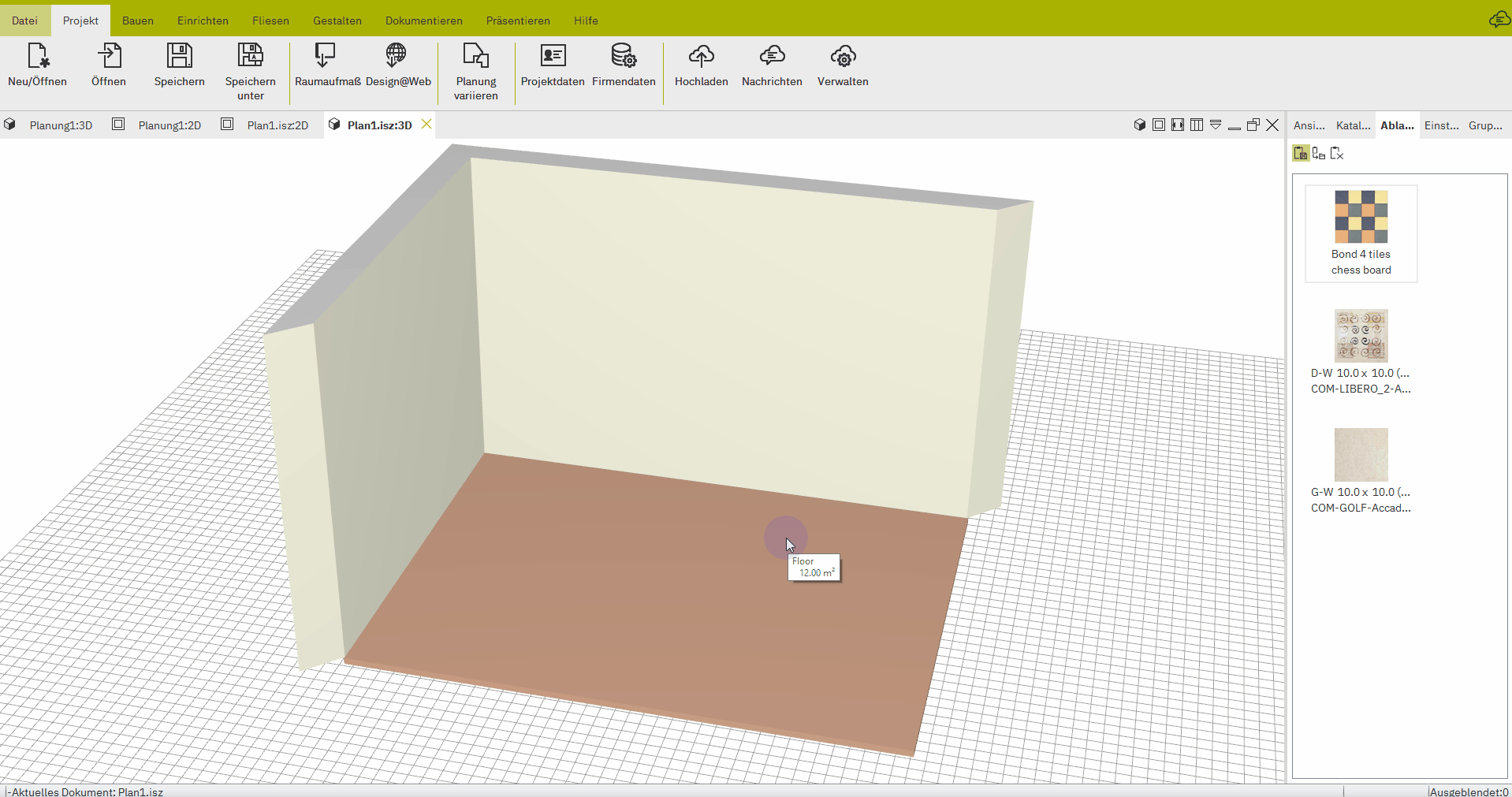Select the Projekt ribbon tab
Viewport: 1512px width, 797px height.
click(80, 20)
